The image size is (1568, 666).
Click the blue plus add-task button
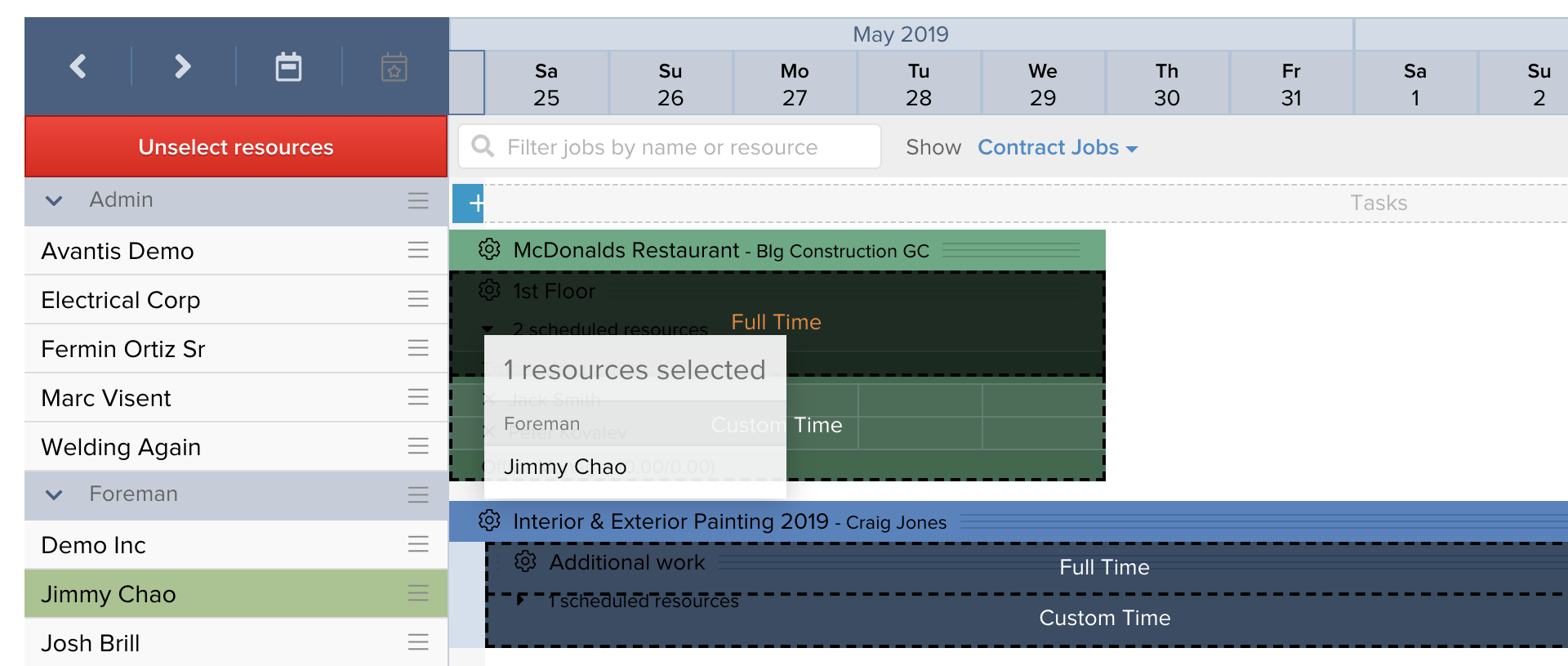469,203
